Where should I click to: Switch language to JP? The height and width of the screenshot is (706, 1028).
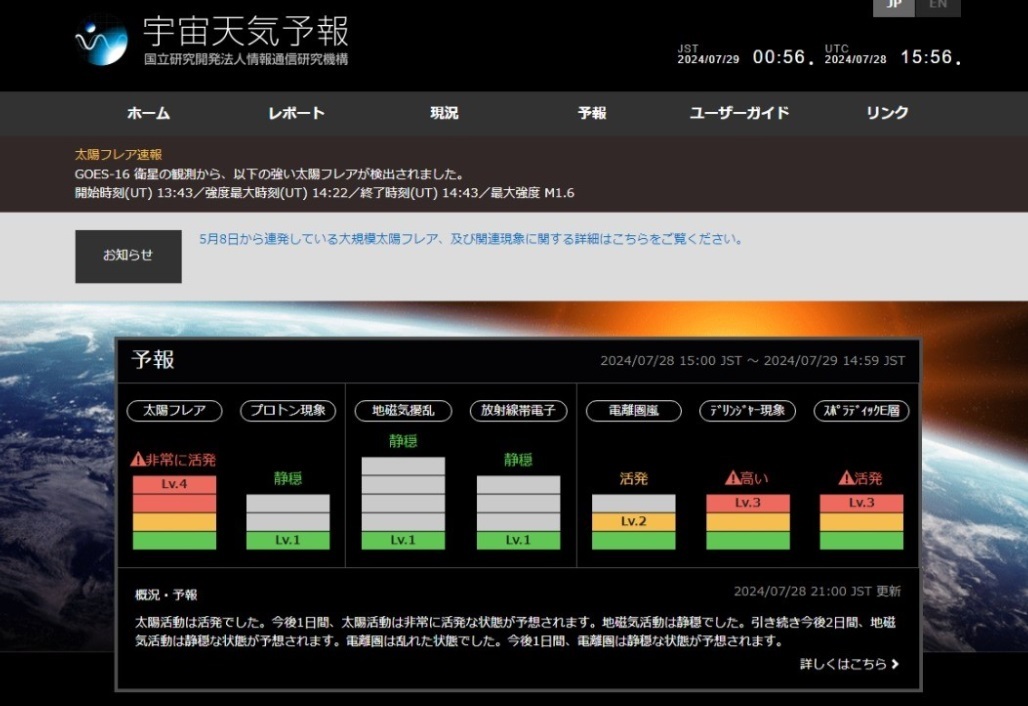894,6
